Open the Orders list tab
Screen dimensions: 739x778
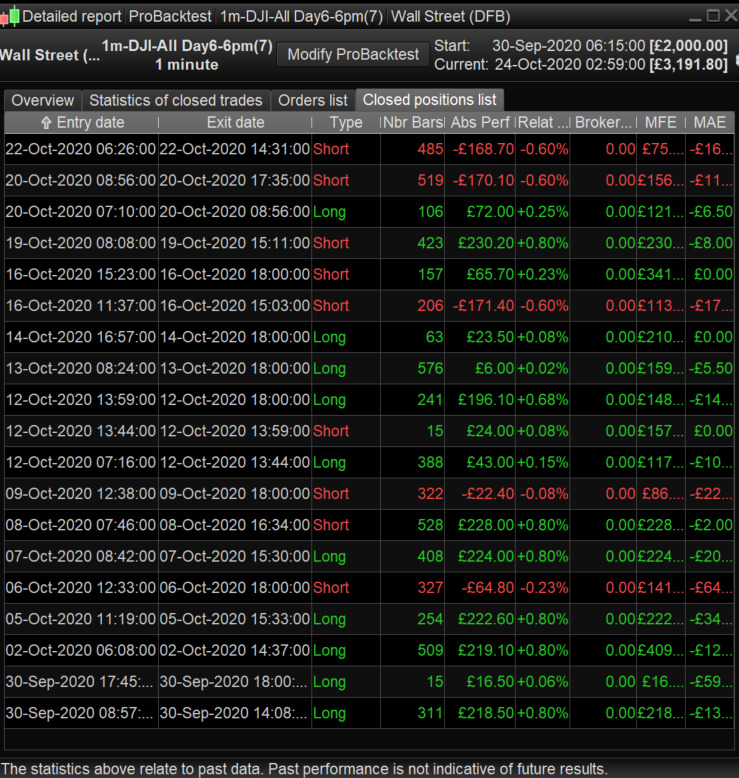click(313, 100)
